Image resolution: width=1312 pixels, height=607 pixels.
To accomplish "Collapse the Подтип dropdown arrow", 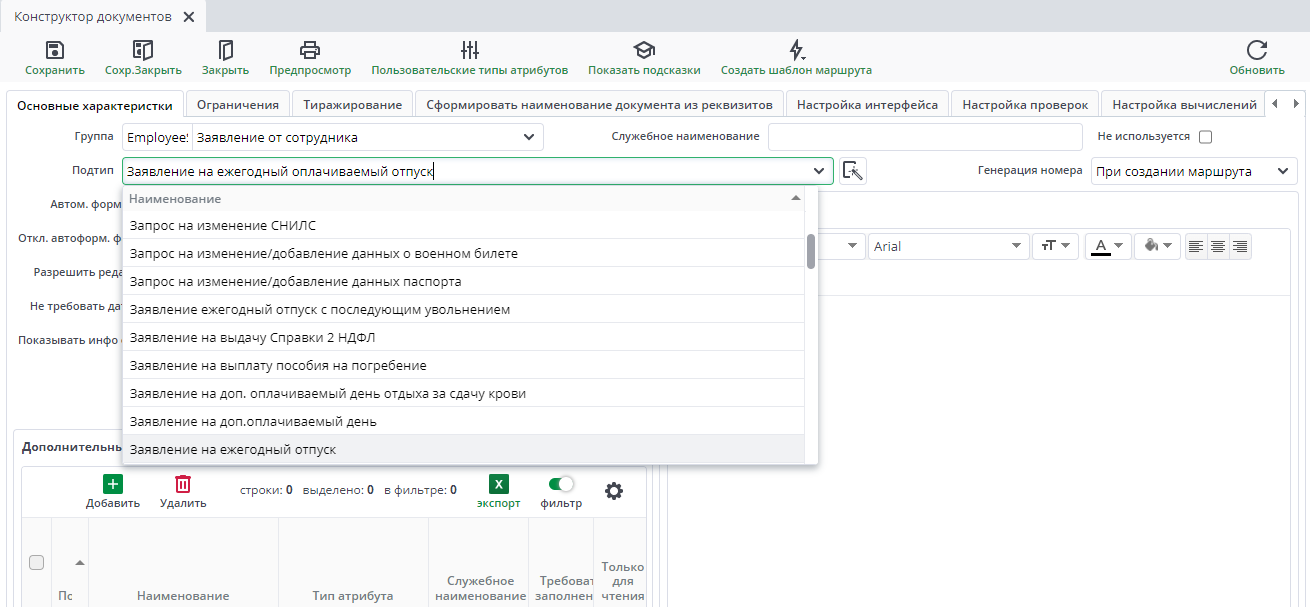I will [819, 171].
